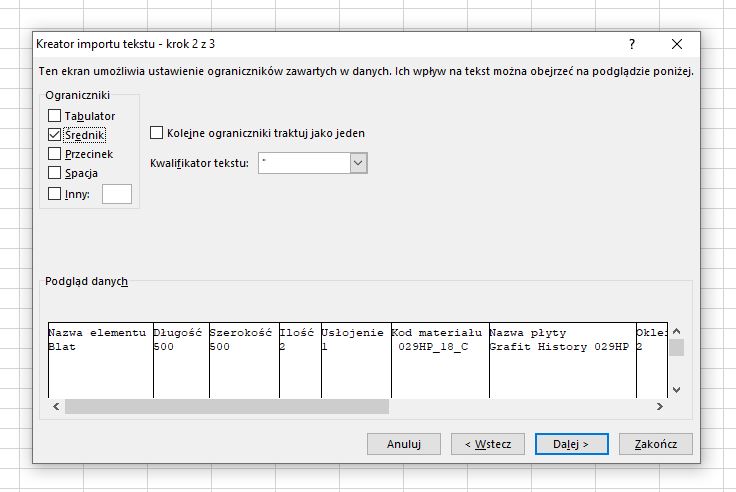This screenshot has width=736, height=492.
Task: Click the preview's vertical scroll down arrow
Action: (x=676, y=389)
